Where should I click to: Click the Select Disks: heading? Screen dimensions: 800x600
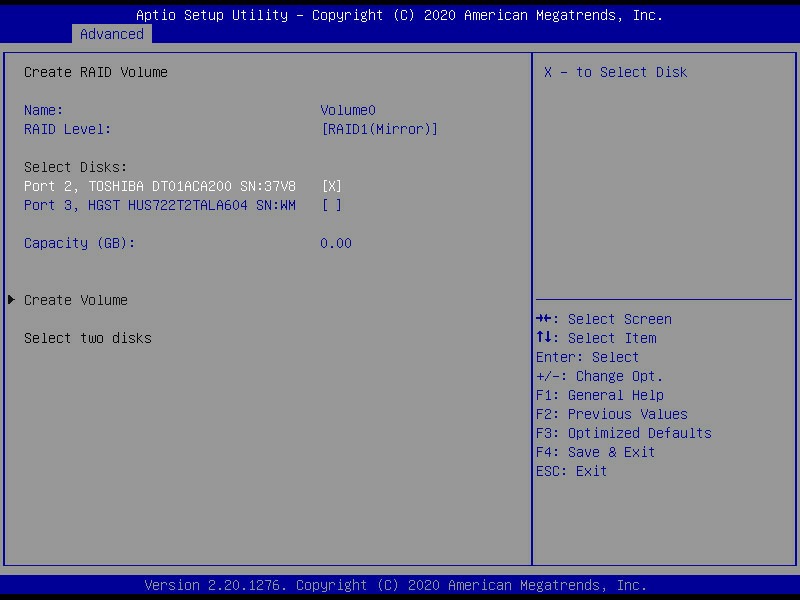pos(76,167)
